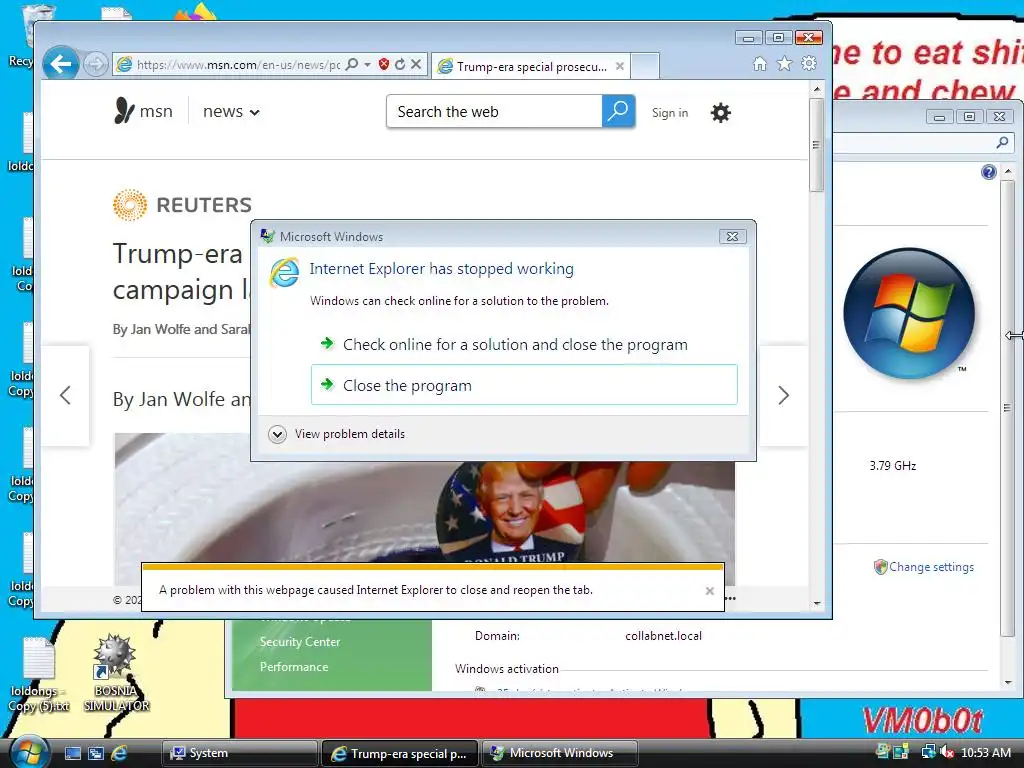The height and width of the screenshot is (768, 1024).
Task: Click the Search the web field
Action: pyautogui.click(x=494, y=112)
